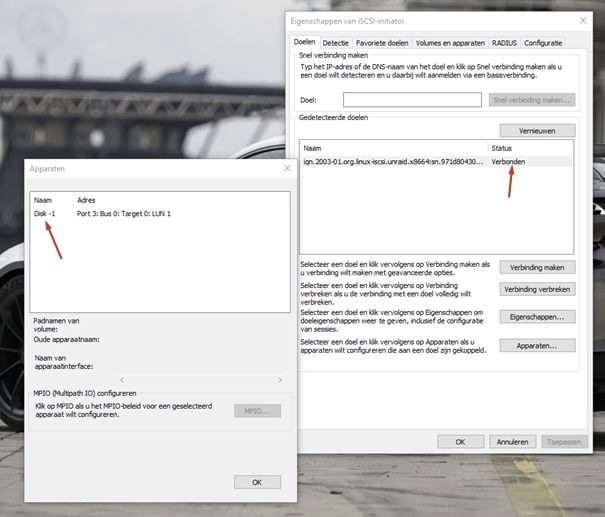The height and width of the screenshot is (517, 605).
Task: Click the Status column header
Action: [530, 148]
